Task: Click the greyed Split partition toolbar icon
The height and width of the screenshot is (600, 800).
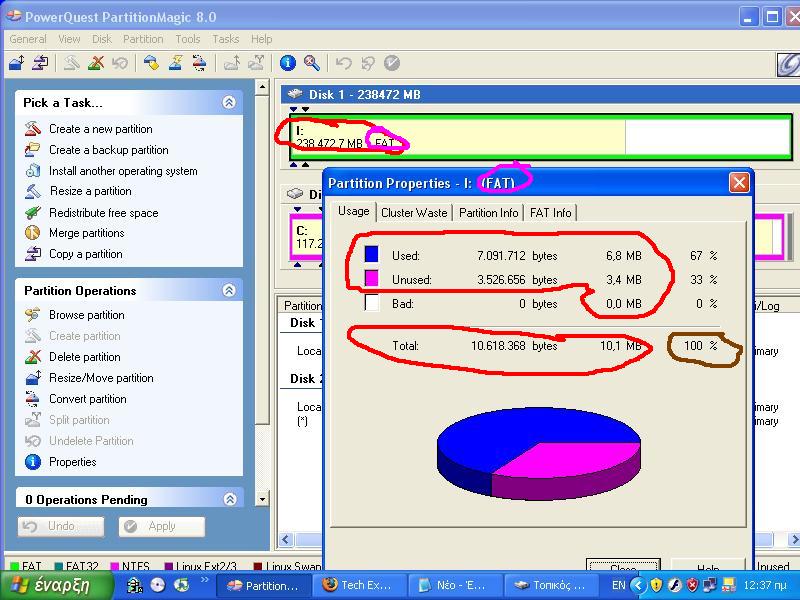Action: (256, 63)
